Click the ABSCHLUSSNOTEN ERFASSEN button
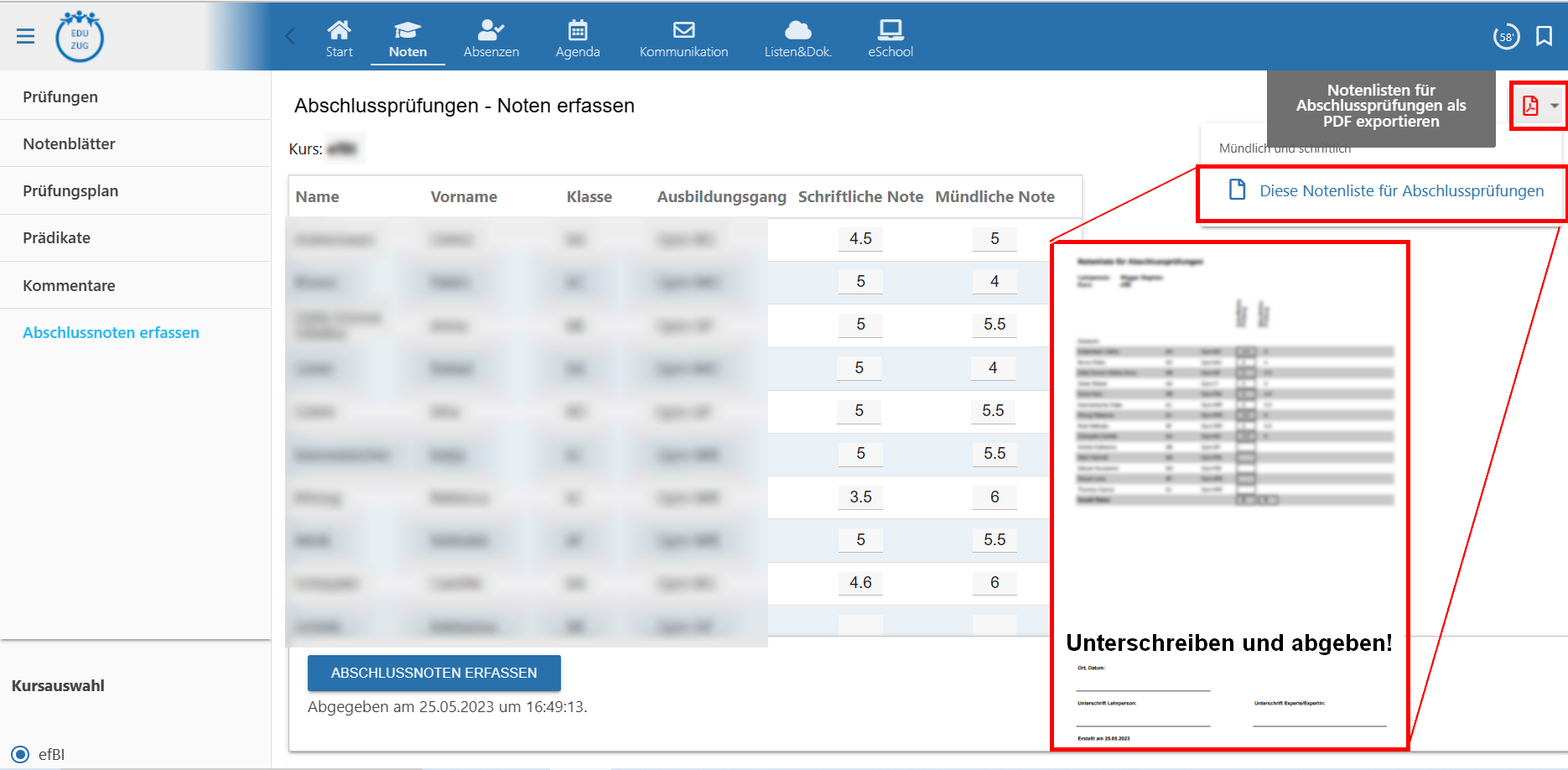 [x=434, y=673]
